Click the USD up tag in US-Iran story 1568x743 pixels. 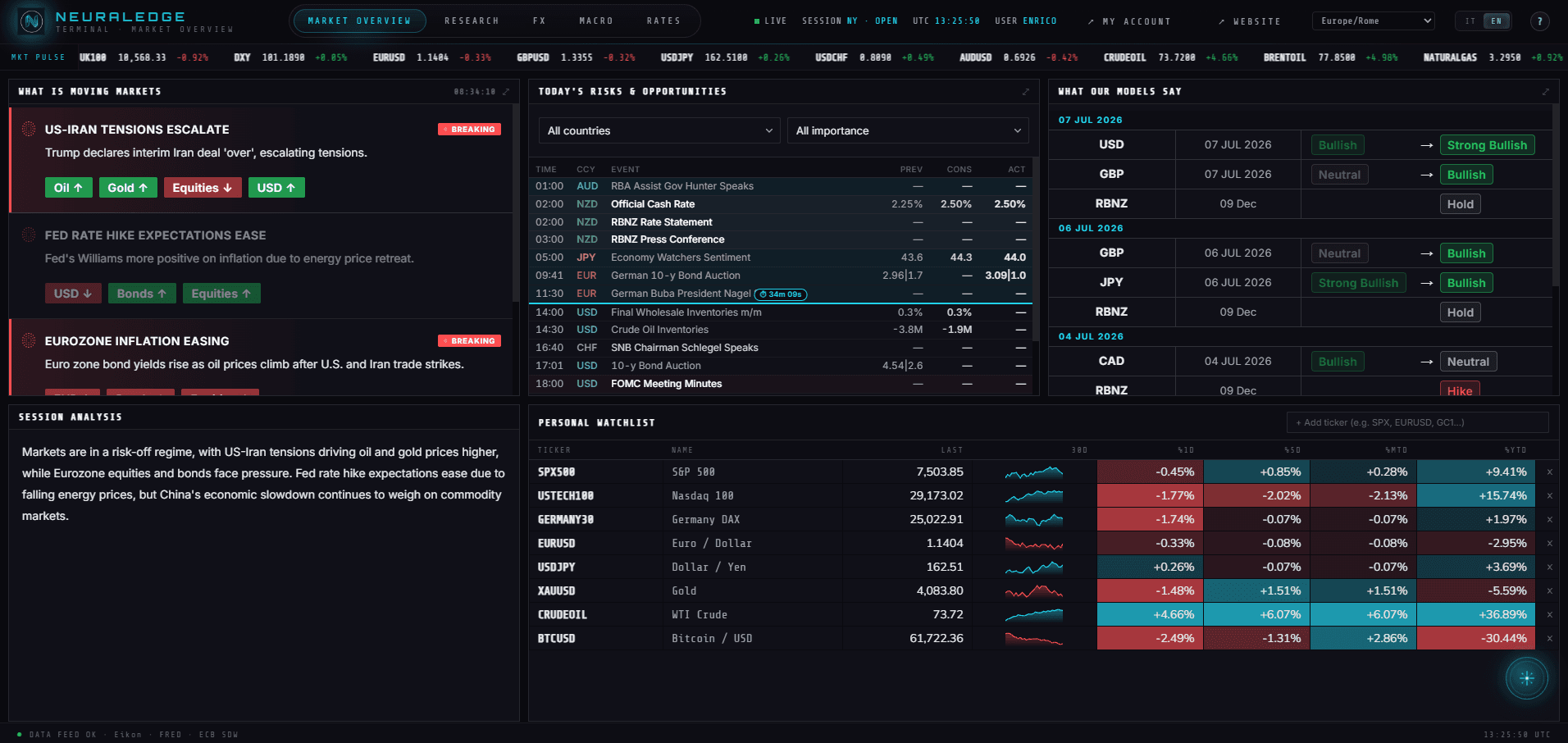276,188
